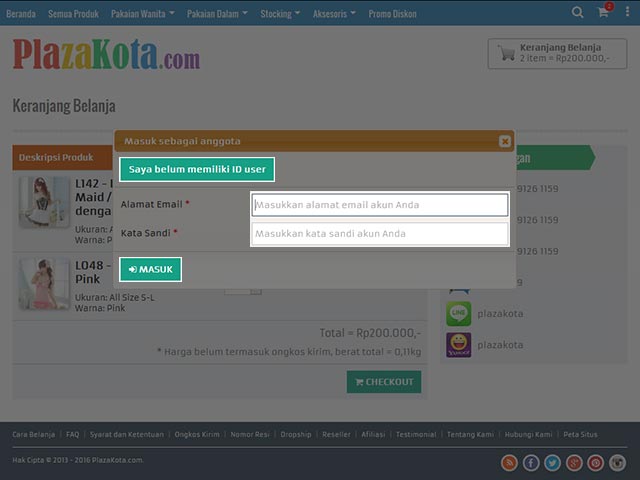640x480 pixels.
Task: Open Semua Produk in the navbar
Action: 74,14
